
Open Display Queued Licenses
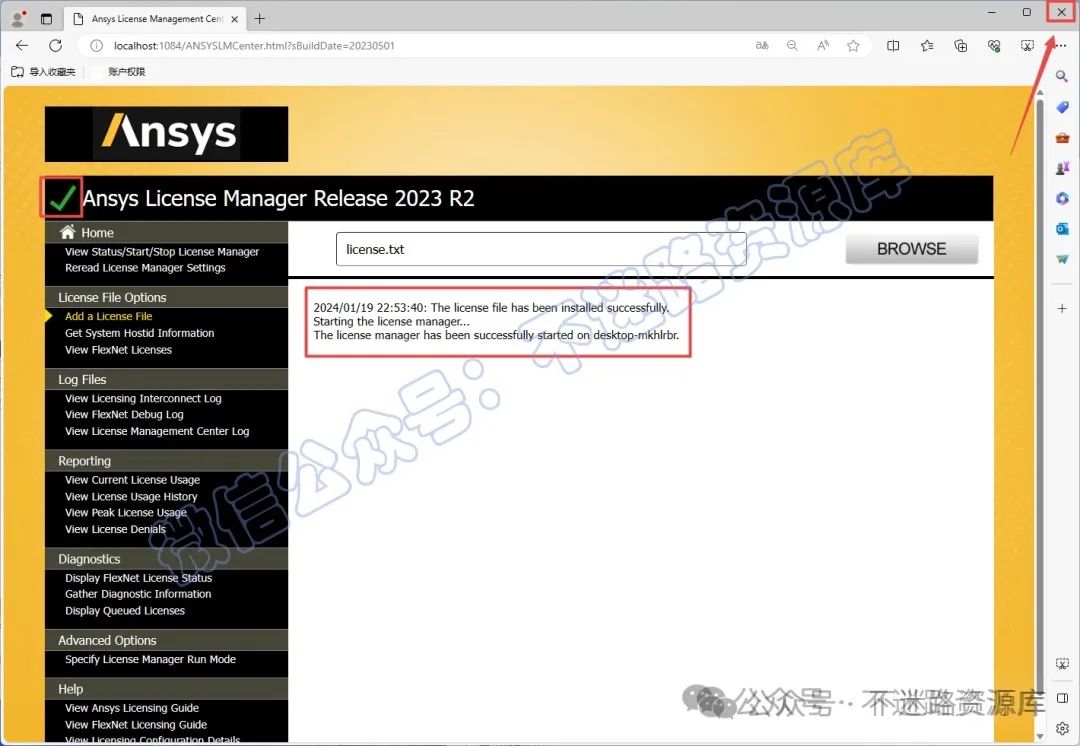coord(125,611)
